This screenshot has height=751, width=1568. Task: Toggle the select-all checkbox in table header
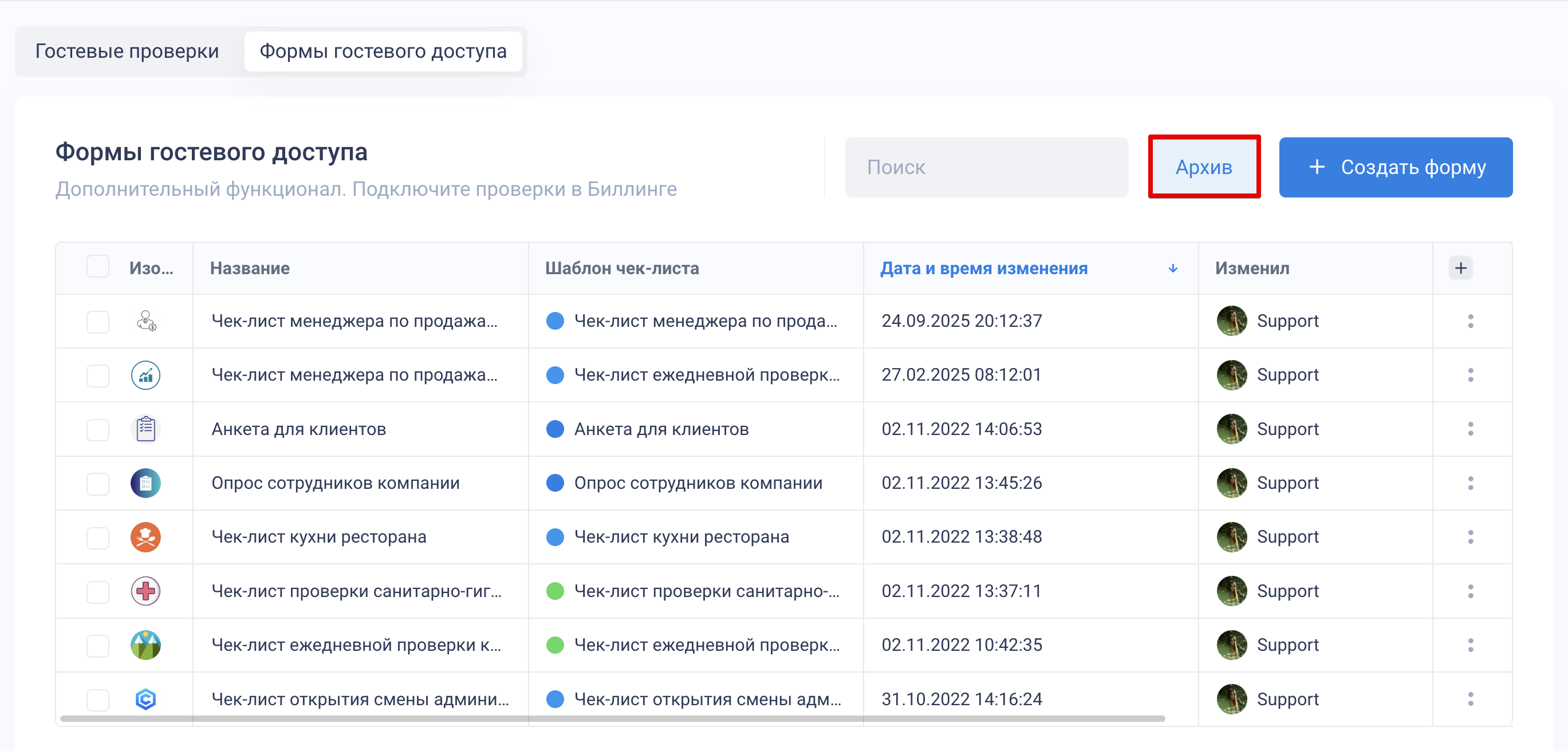[97, 267]
